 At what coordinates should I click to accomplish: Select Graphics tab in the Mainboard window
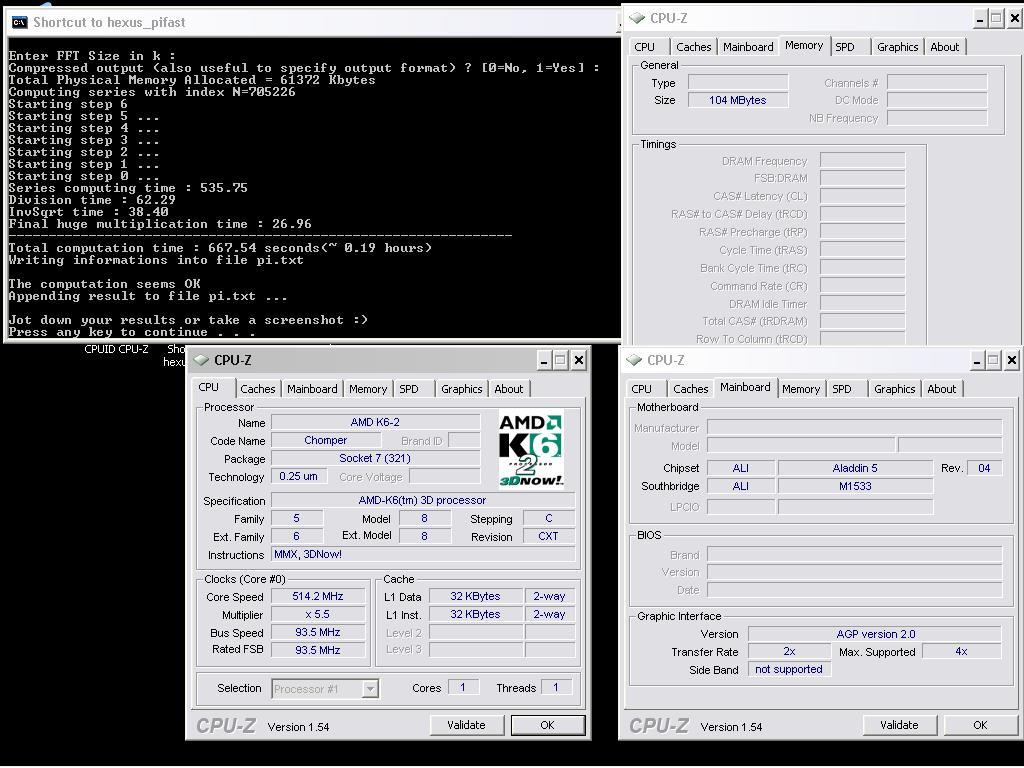[895, 389]
